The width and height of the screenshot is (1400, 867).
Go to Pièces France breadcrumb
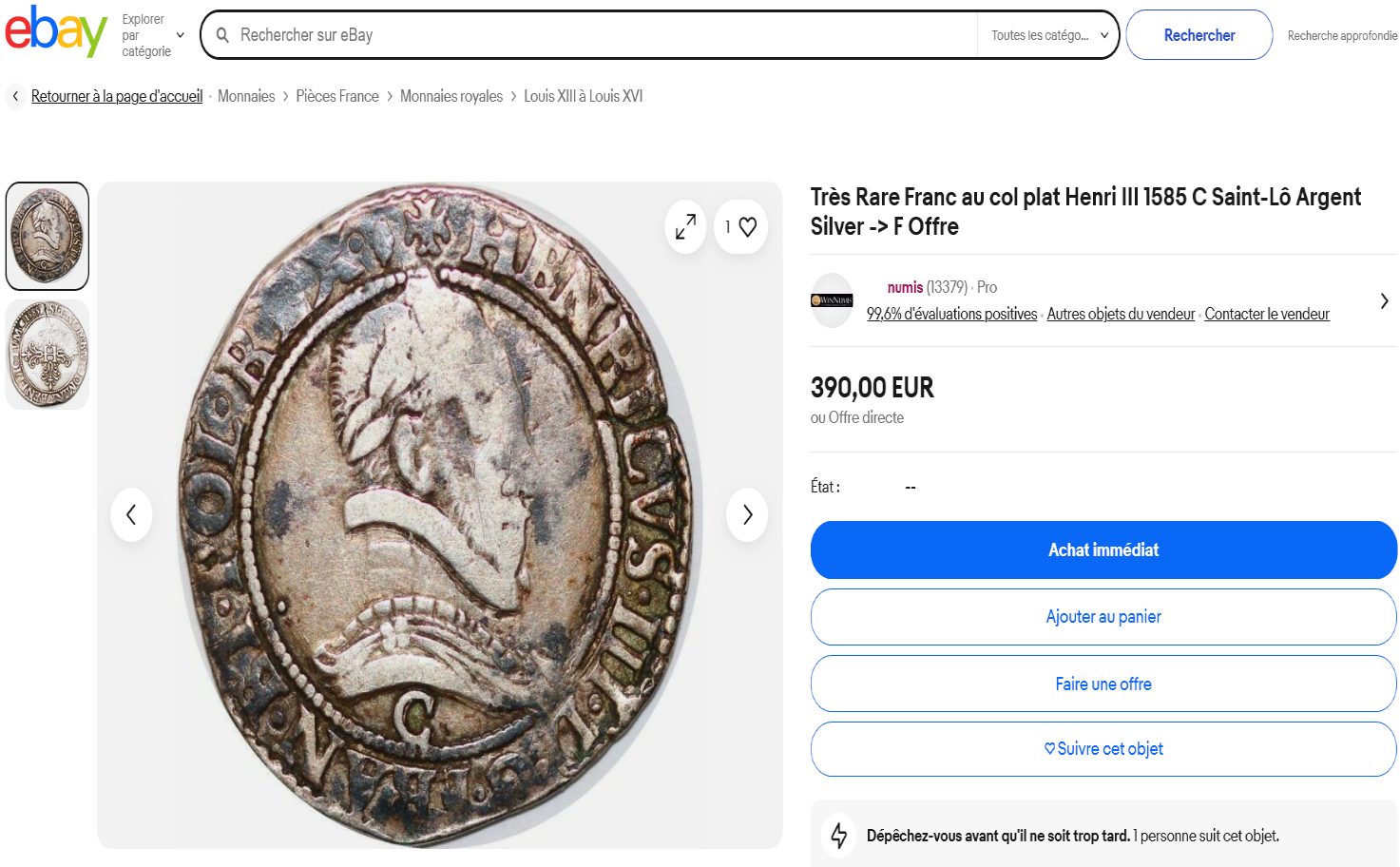(x=336, y=96)
